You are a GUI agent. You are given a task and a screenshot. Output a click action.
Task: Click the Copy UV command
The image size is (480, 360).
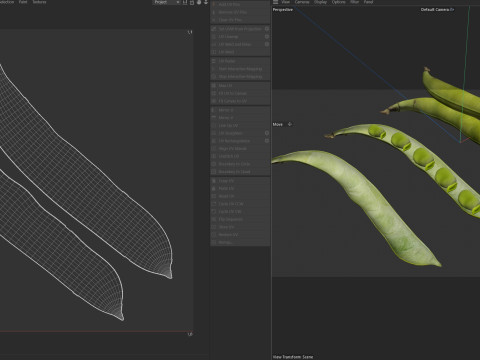pyautogui.click(x=240, y=181)
